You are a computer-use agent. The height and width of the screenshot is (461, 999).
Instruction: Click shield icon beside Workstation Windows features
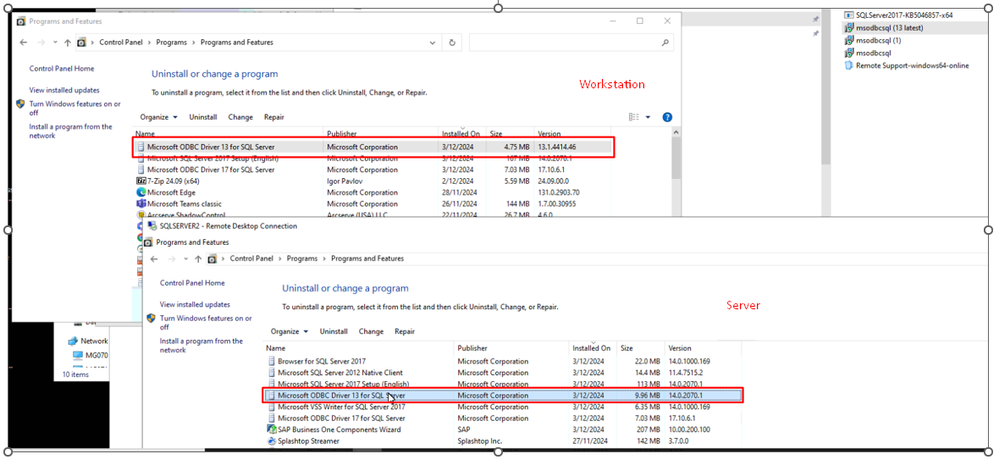tap(20, 104)
